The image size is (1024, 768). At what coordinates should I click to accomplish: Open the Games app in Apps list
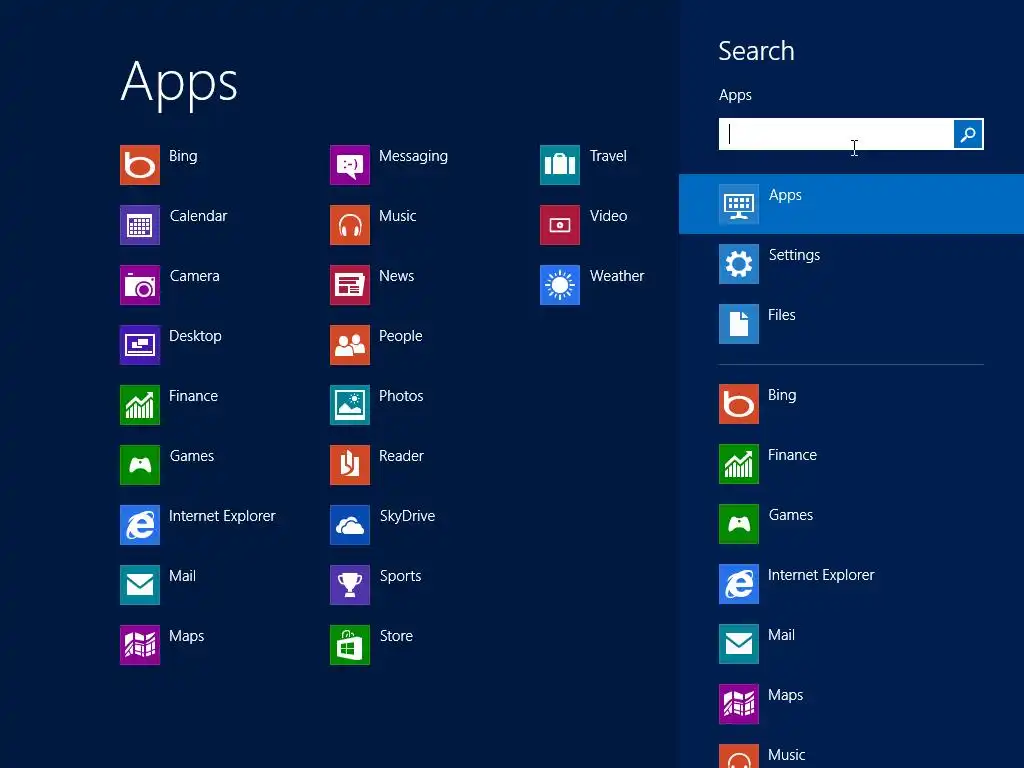tap(140, 465)
